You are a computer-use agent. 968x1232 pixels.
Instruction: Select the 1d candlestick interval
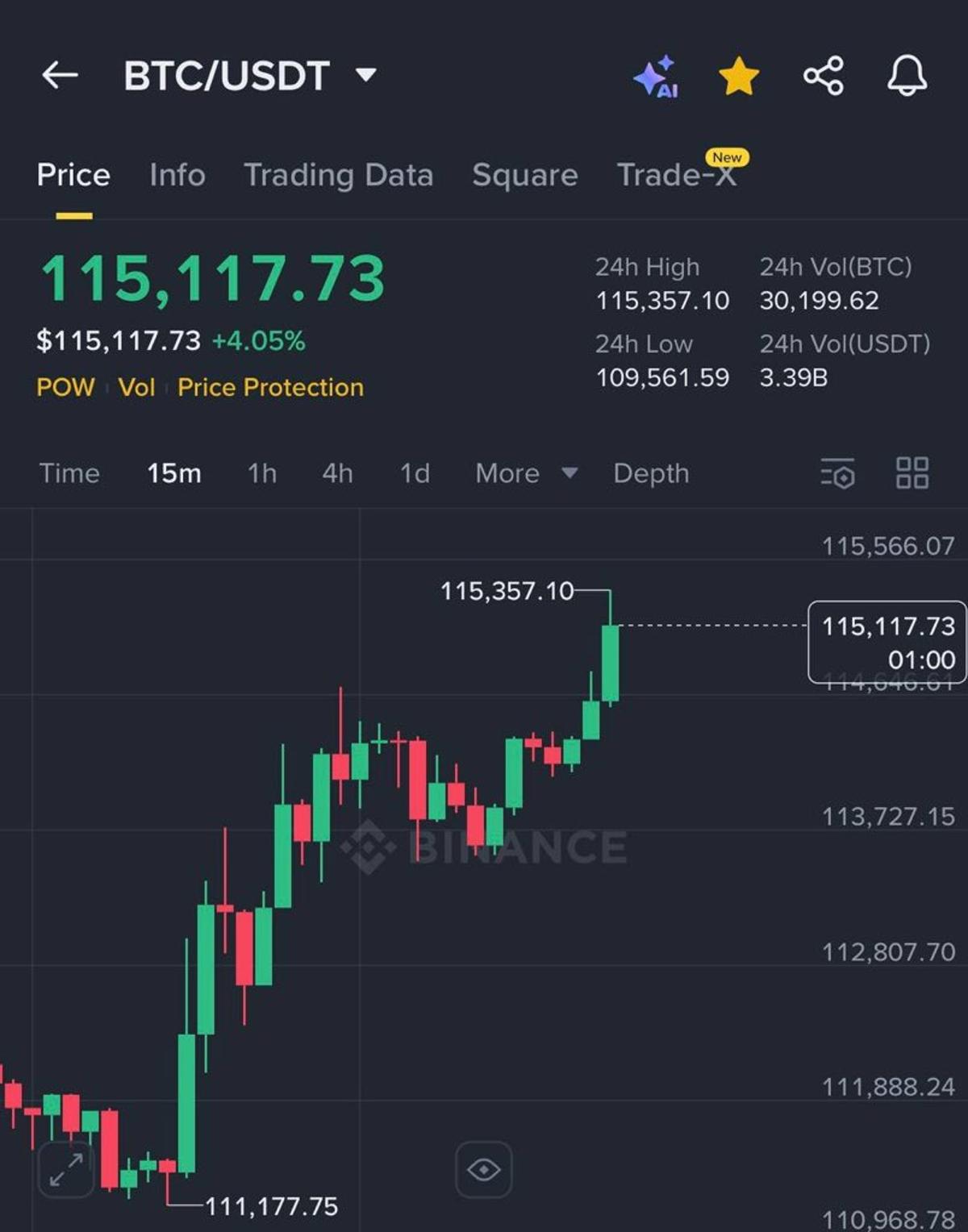pyautogui.click(x=414, y=474)
